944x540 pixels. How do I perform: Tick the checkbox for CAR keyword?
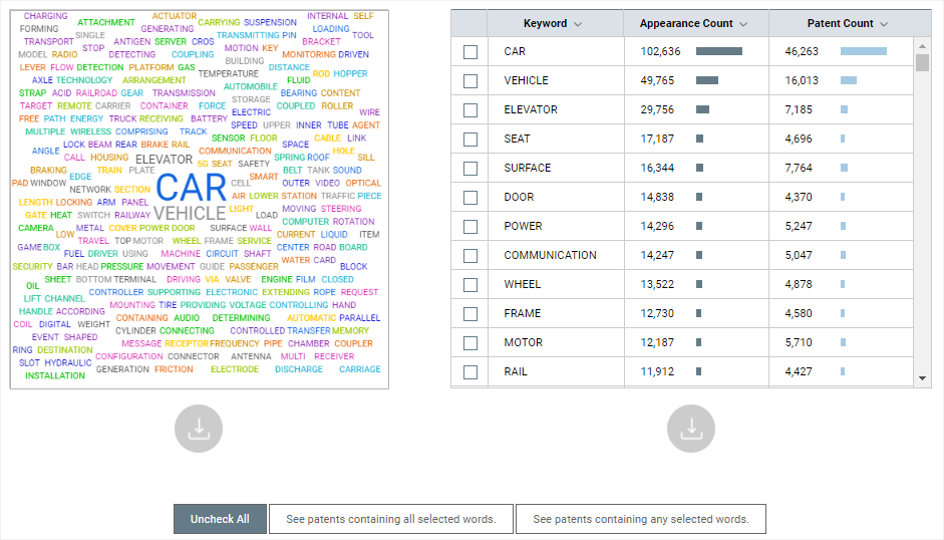pos(470,52)
